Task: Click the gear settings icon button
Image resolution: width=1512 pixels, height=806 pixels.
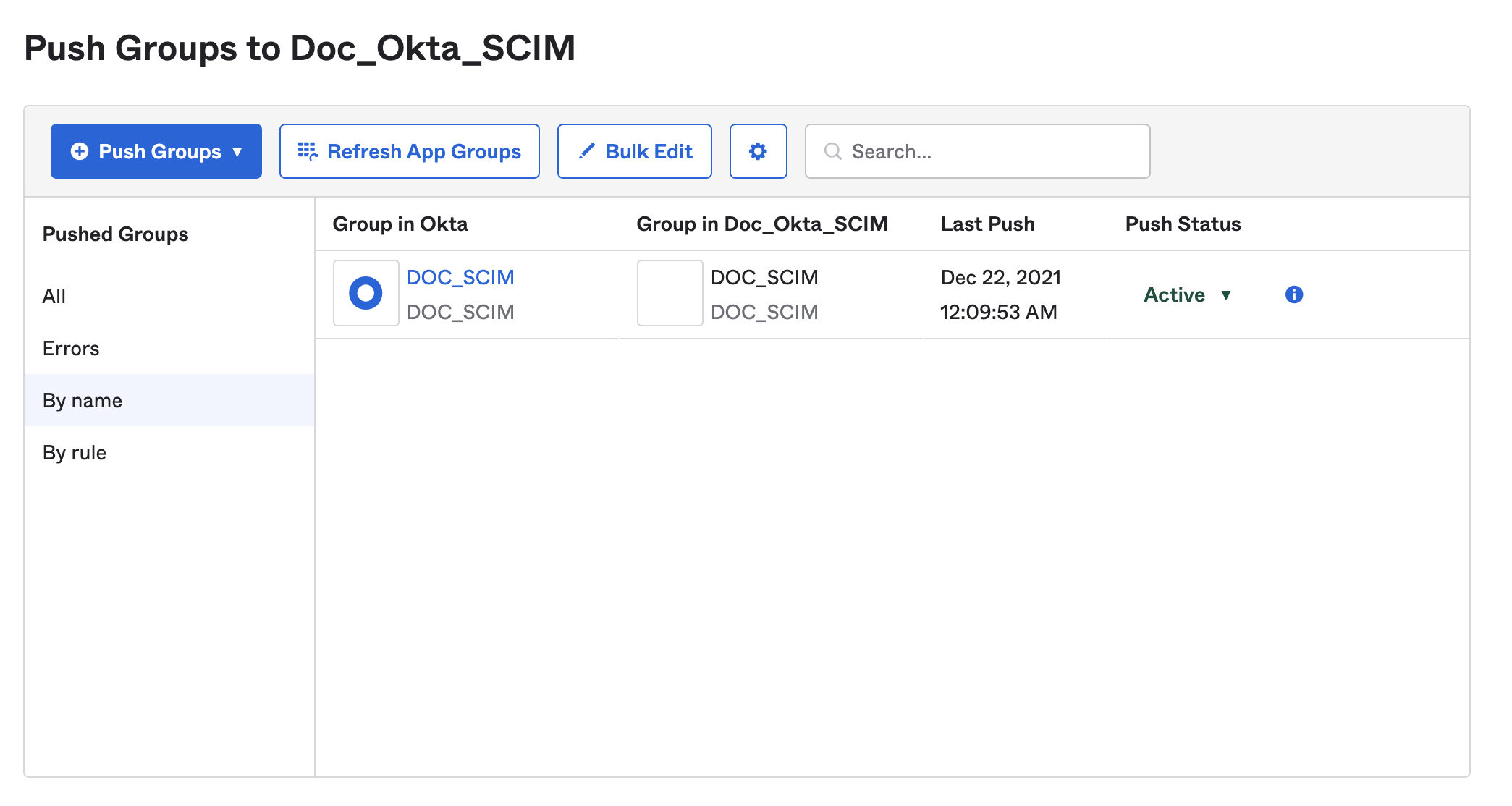Action: tap(758, 151)
